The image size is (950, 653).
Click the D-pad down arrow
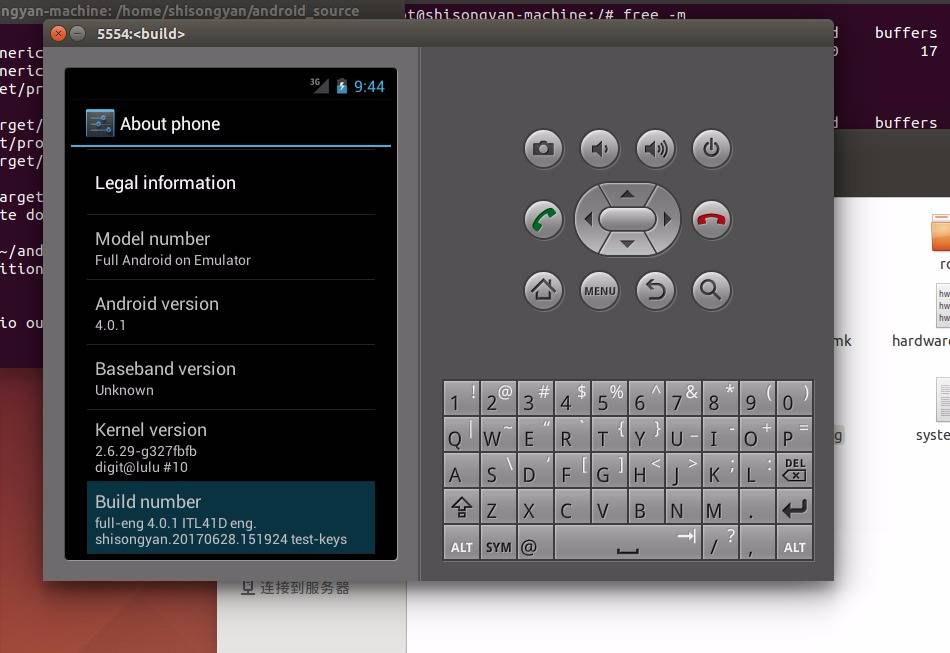[627, 244]
